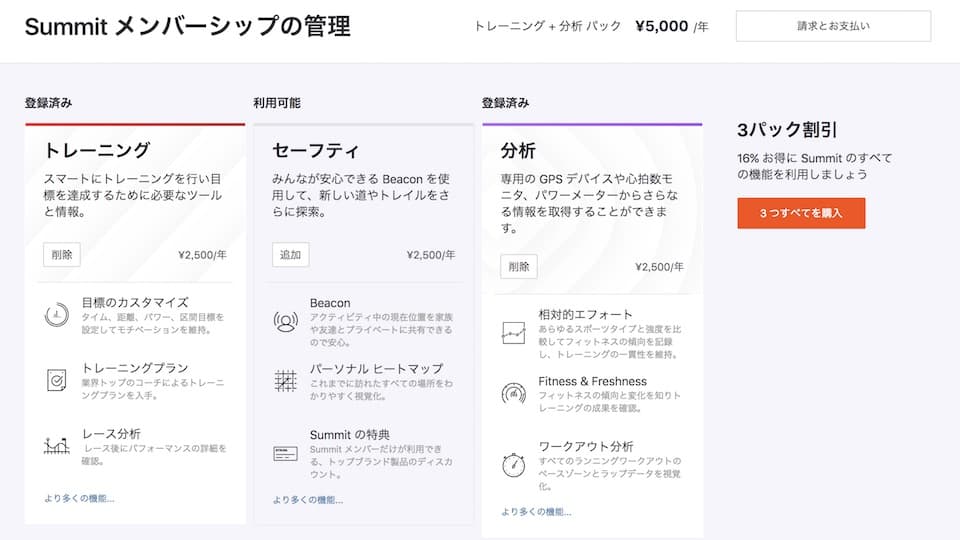Click the レース分析 feature title
The image size is (960, 540).
pyautogui.click(x=111, y=433)
